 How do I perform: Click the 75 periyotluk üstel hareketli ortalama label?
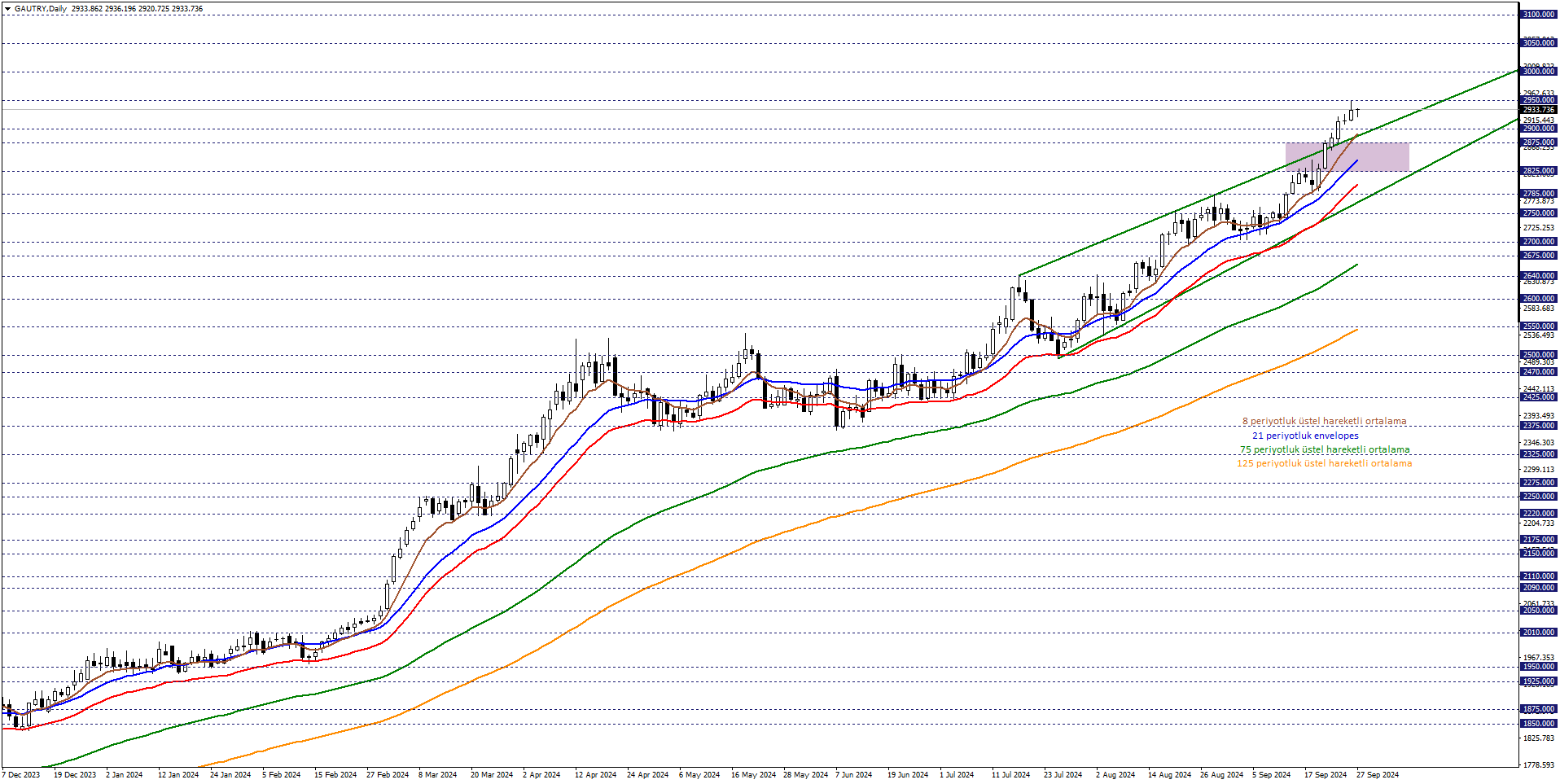coord(1325,449)
